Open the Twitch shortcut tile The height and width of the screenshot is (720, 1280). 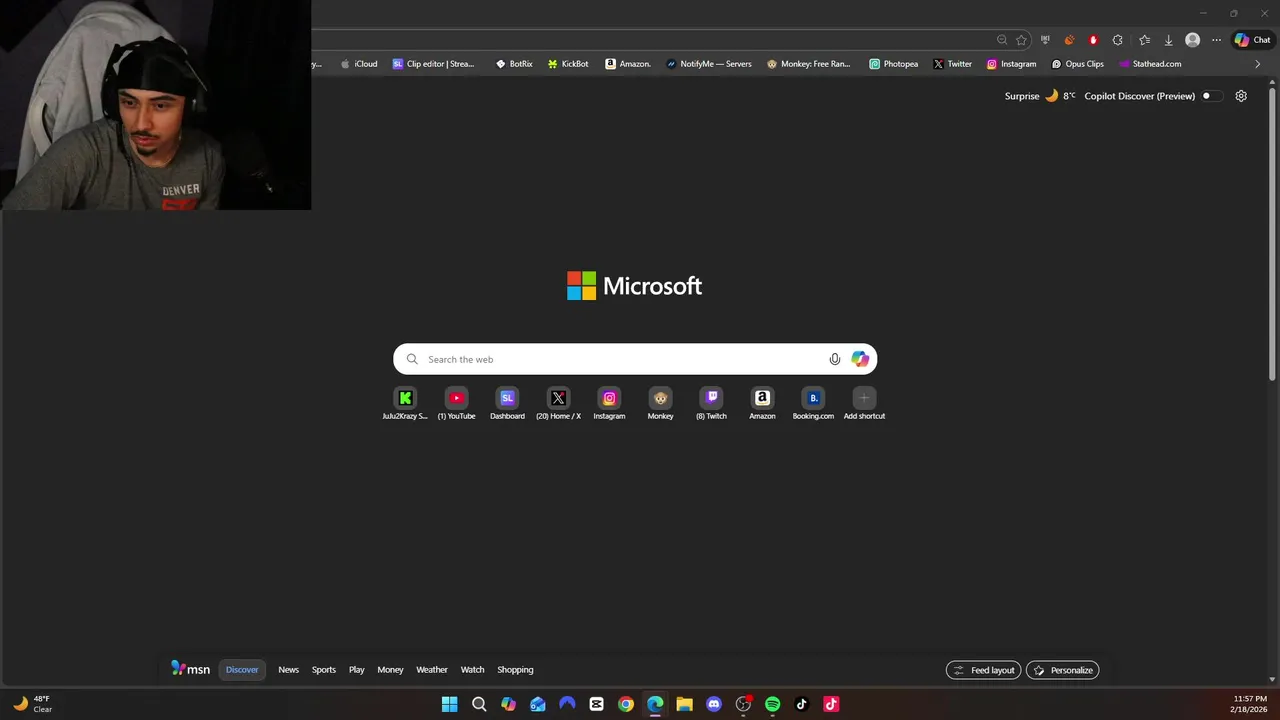pos(711,404)
